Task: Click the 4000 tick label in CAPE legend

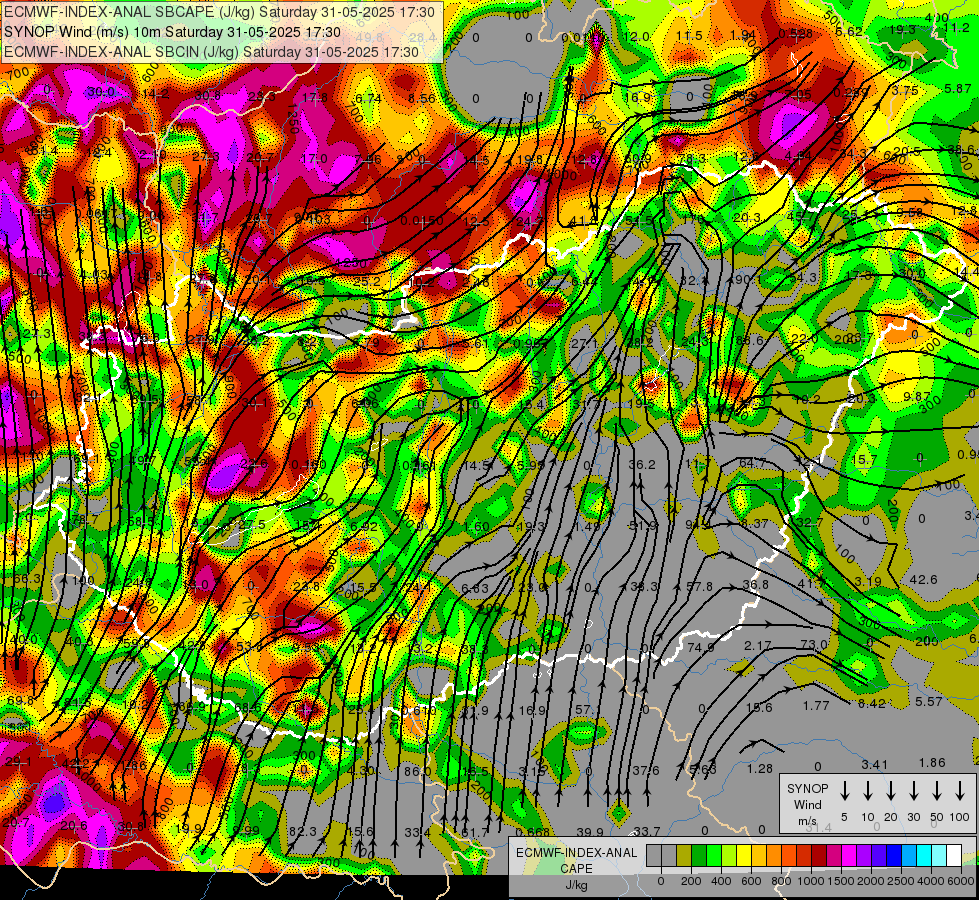Action: pos(930,881)
